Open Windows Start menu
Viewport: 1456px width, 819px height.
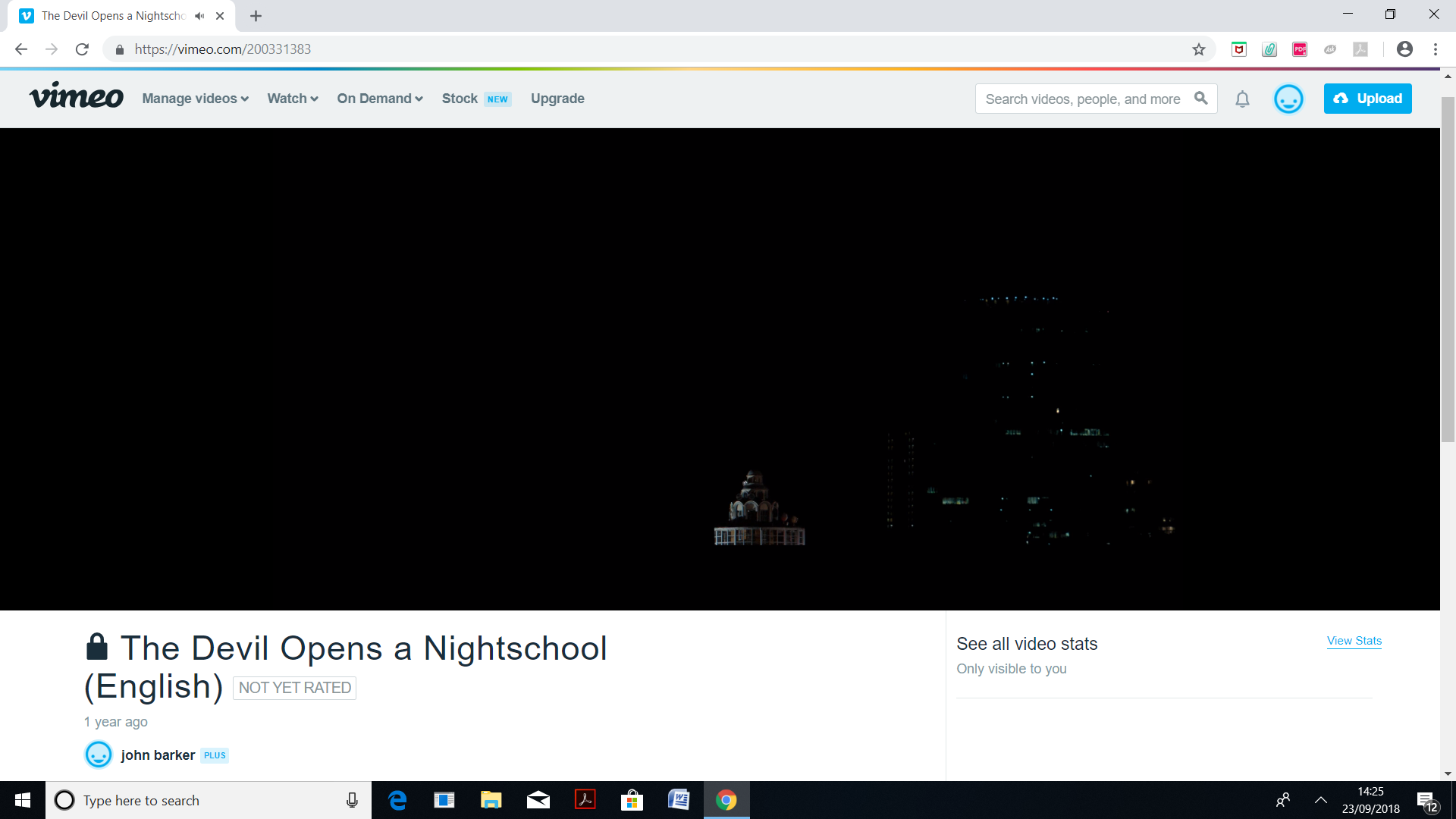coord(23,800)
